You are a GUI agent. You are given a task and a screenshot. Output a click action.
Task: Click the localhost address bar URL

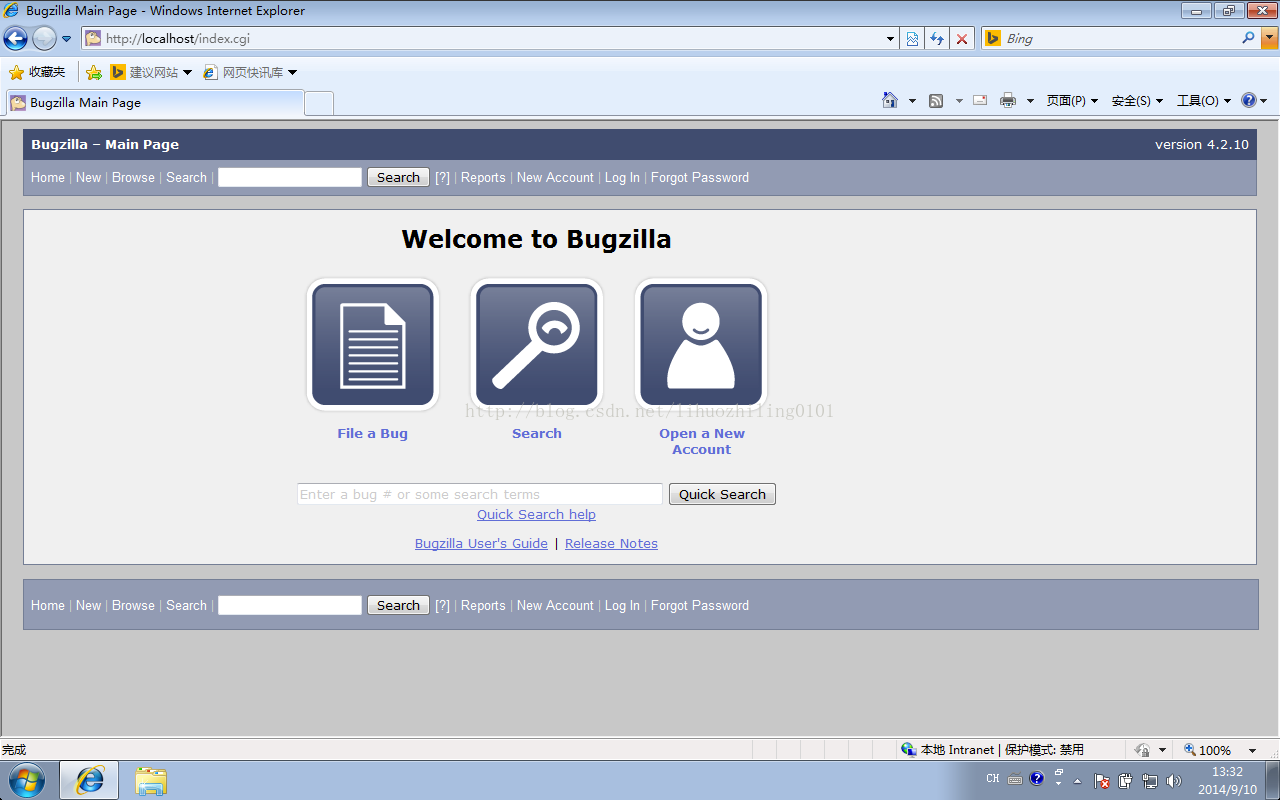pos(178,39)
